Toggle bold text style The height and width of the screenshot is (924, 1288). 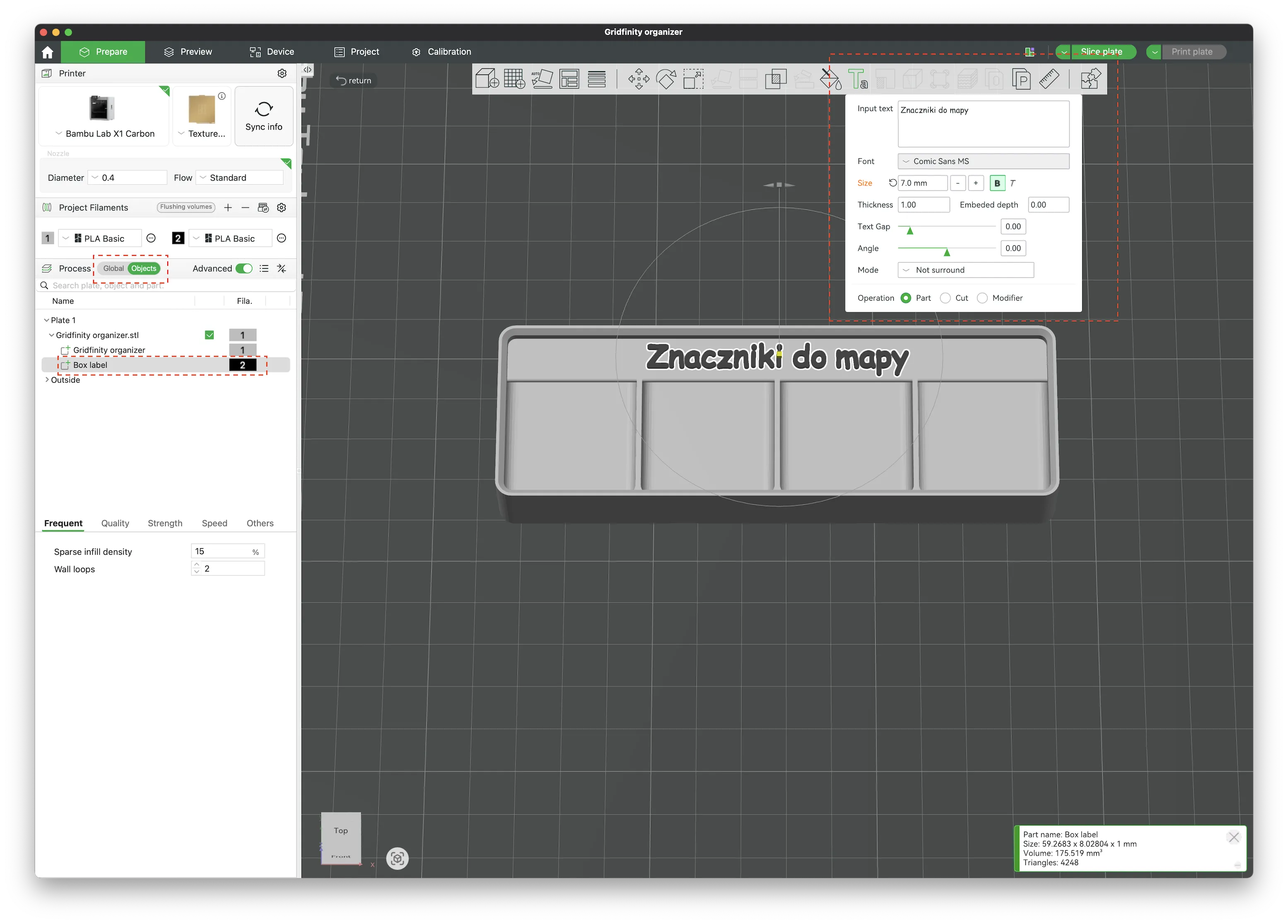coord(997,183)
